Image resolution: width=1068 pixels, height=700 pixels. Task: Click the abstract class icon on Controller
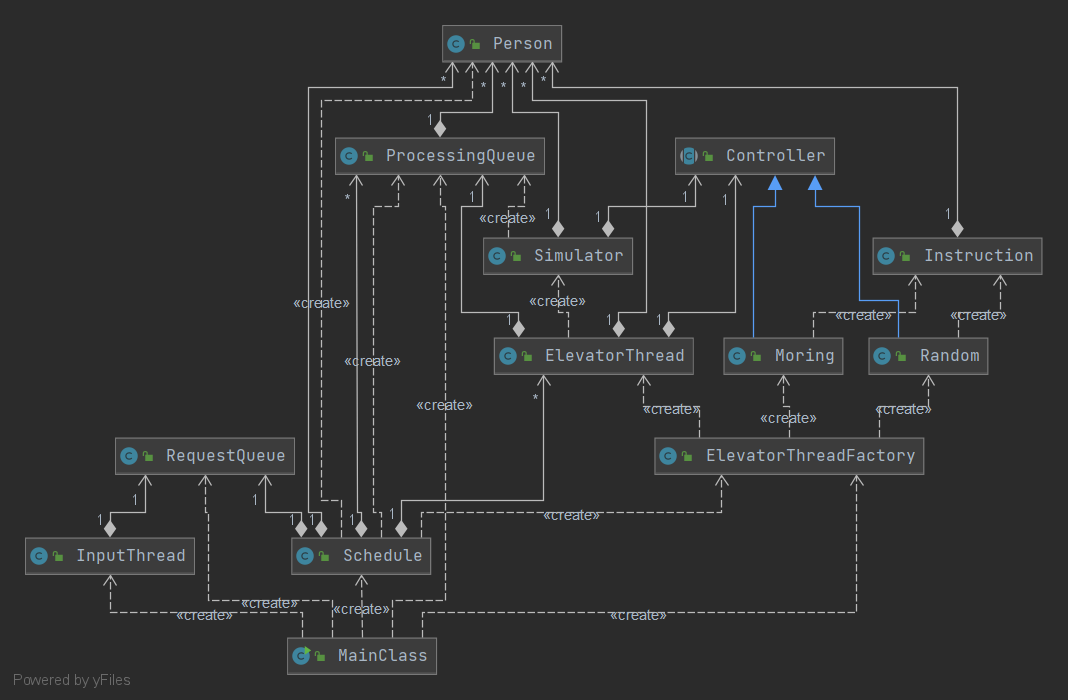(689, 156)
